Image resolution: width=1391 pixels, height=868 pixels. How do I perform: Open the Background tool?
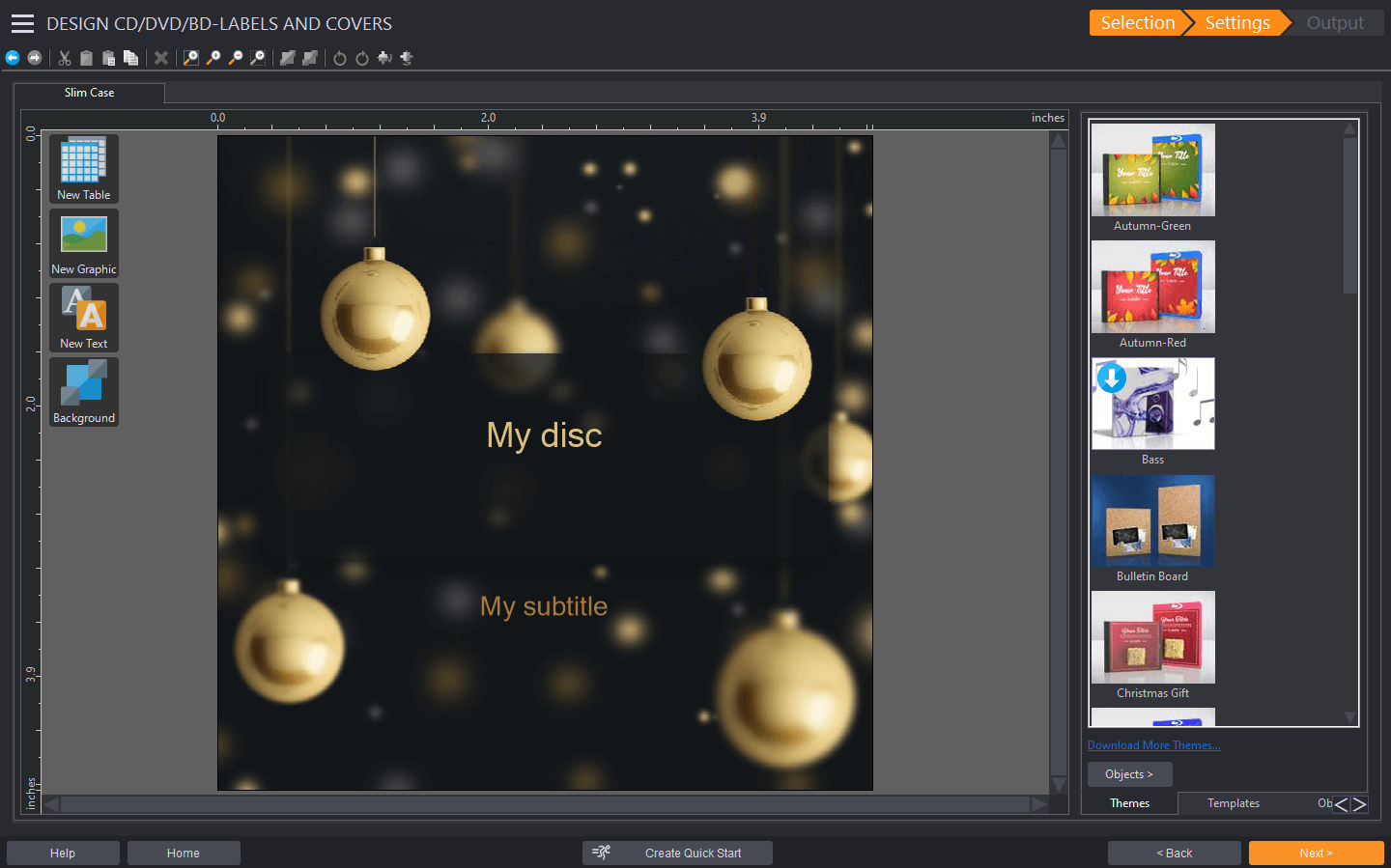[83, 392]
